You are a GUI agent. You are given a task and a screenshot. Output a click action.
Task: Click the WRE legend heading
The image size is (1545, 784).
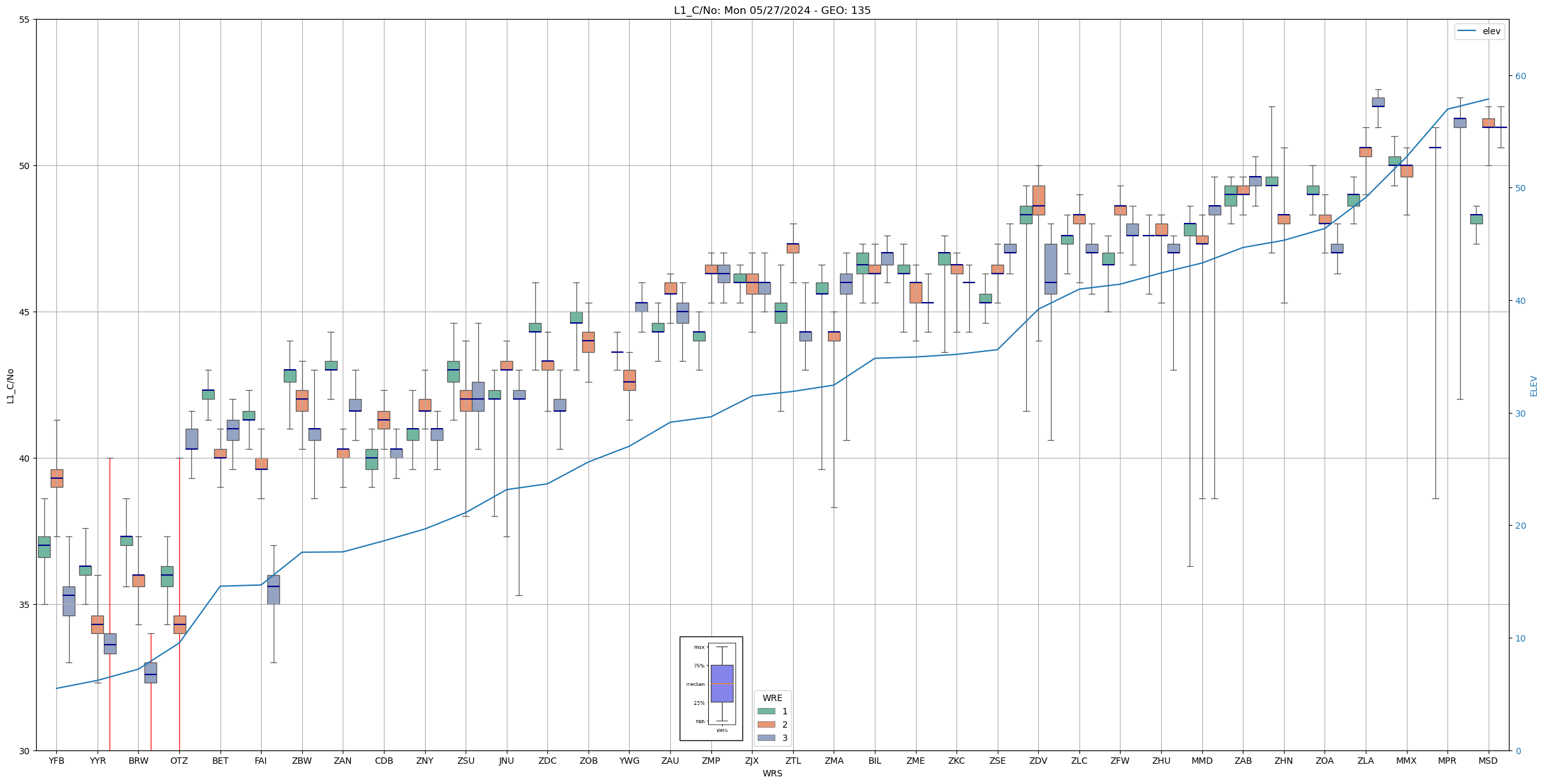click(772, 698)
